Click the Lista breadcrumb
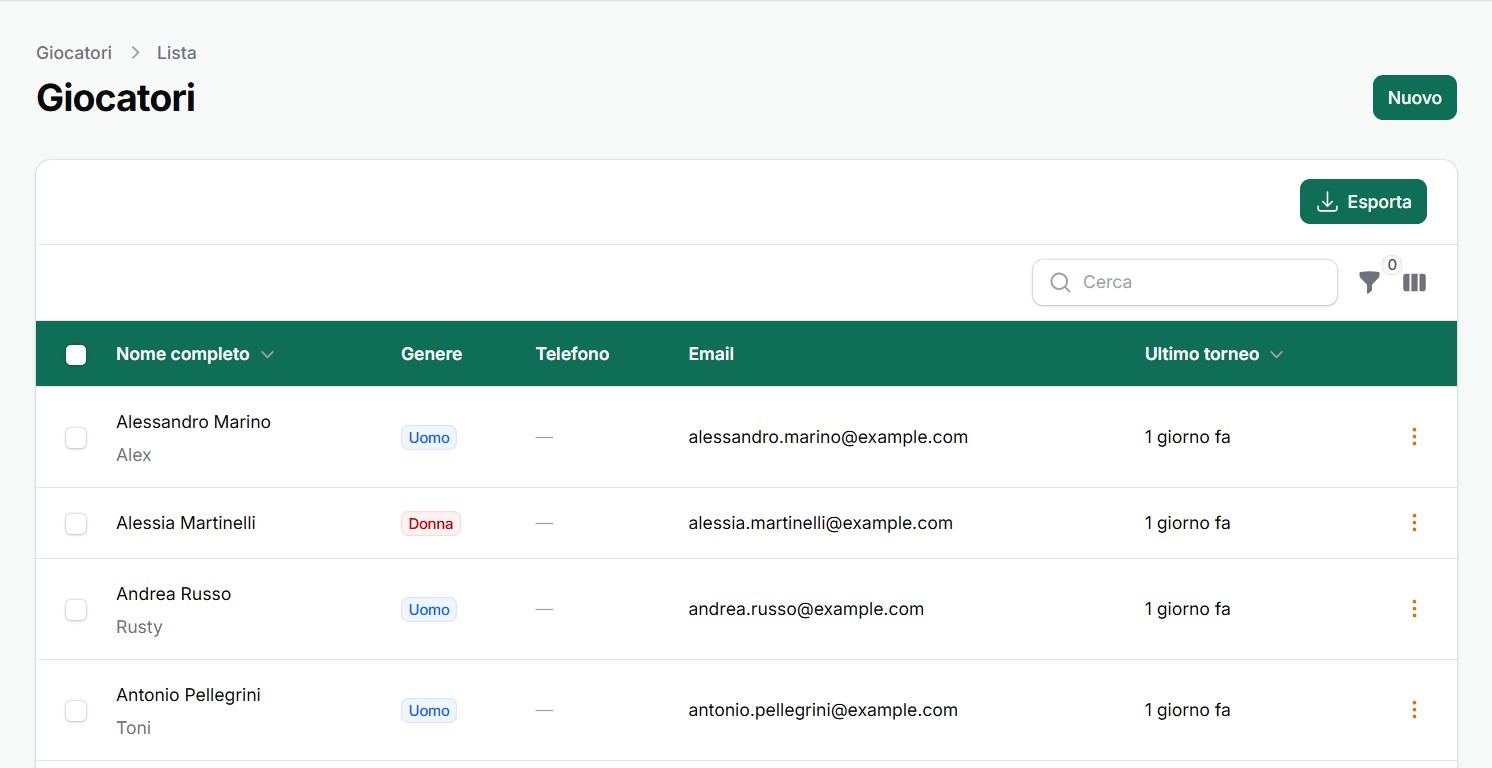The width and height of the screenshot is (1492, 768). pyautogui.click(x=177, y=53)
